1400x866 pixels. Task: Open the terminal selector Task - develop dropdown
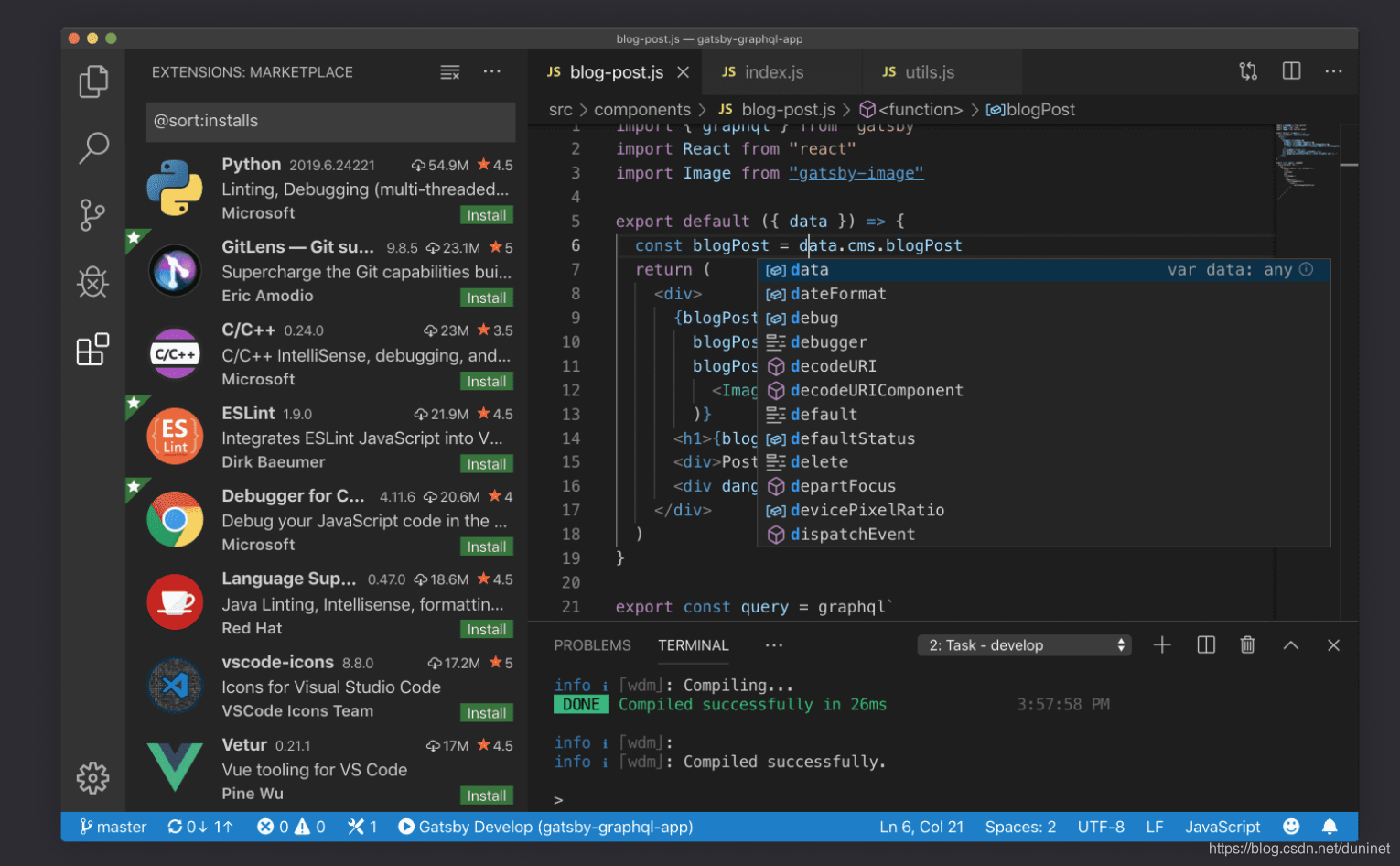point(1024,645)
